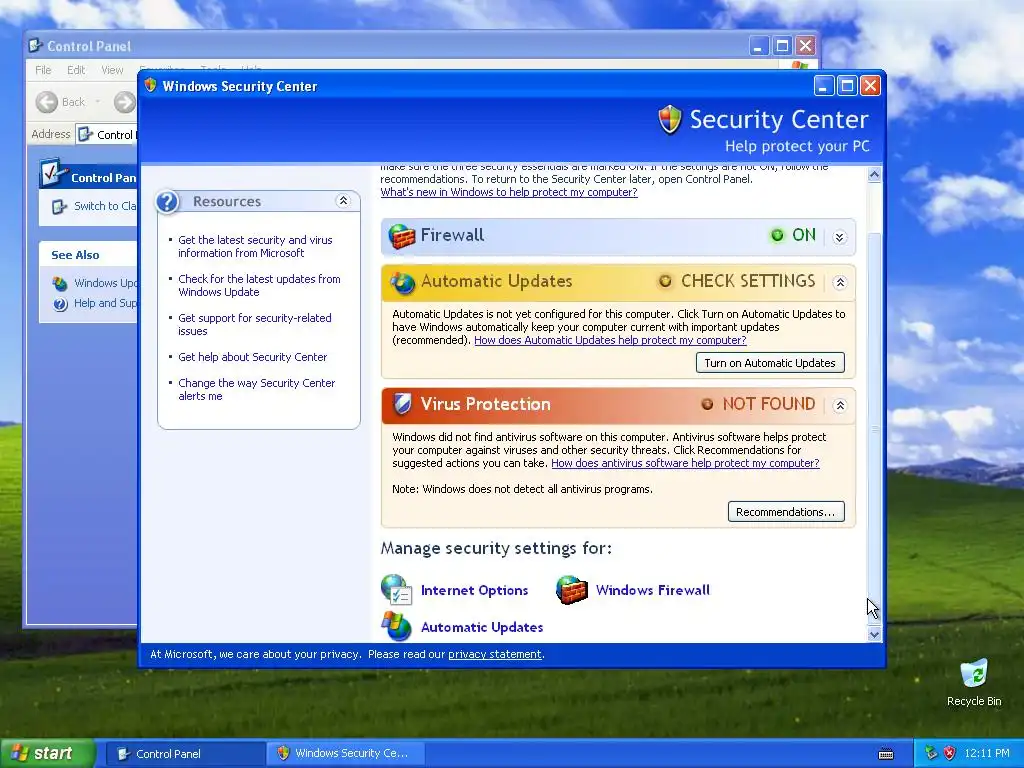Collapse the Virus Protection section chevron
The image size is (1024, 768).
(x=840, y=406)
